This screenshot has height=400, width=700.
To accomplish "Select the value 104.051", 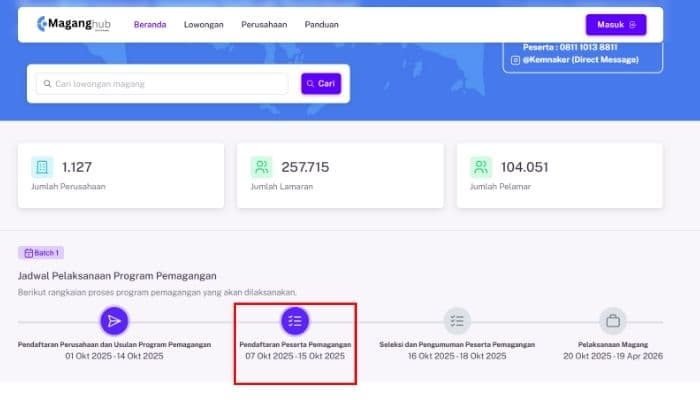I will click(525, 167).
